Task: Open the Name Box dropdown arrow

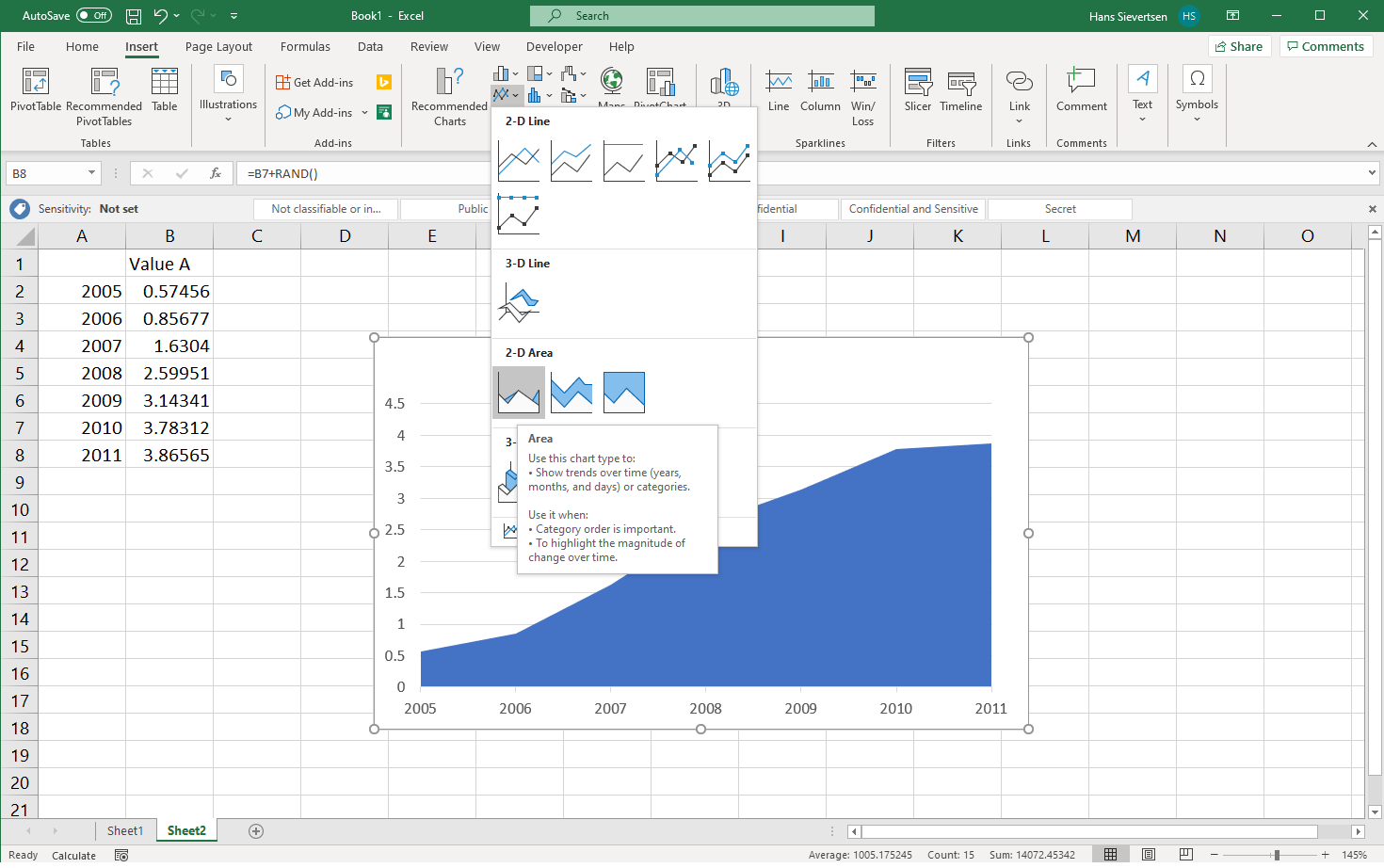Action: (x=91, y=173)
